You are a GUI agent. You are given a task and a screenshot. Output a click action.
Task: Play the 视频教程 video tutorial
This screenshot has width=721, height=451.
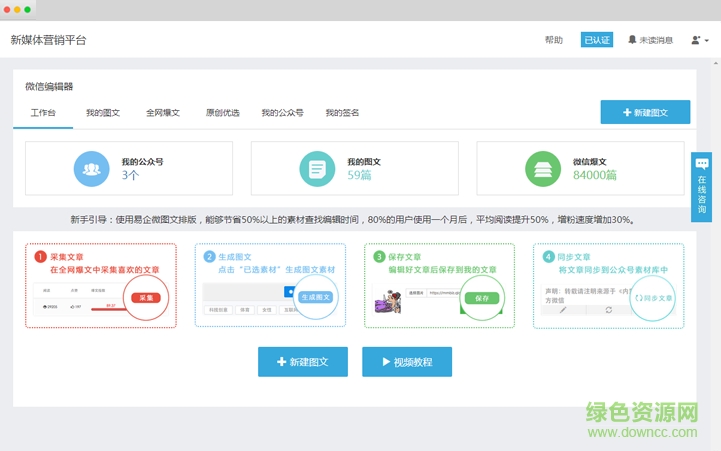coord(406,362)
